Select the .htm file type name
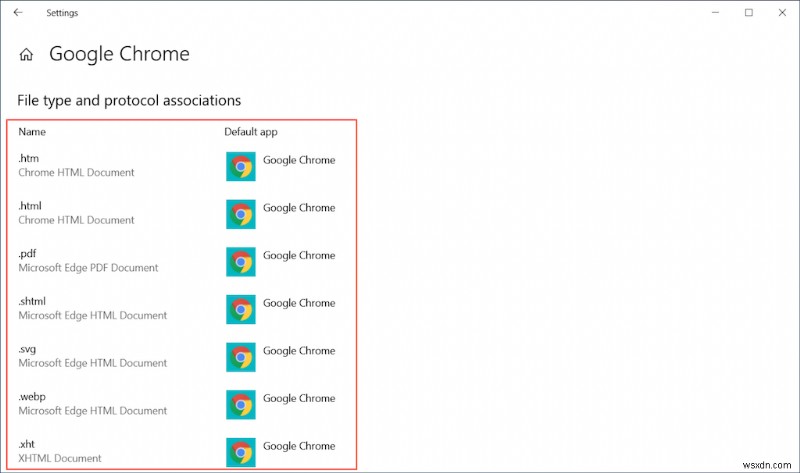800x473 pixels. [x=29, y=158]
